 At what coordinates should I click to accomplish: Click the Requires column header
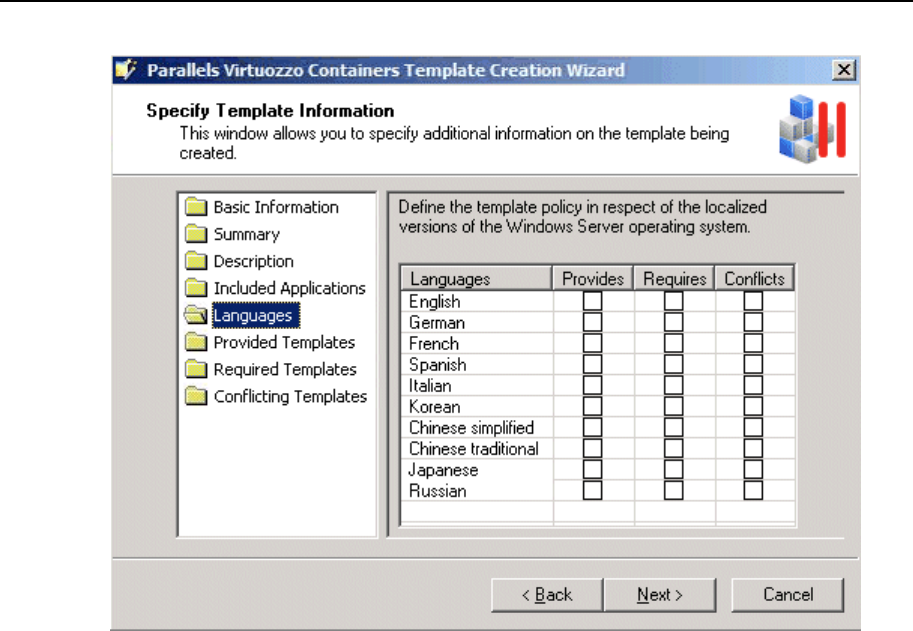674,279
